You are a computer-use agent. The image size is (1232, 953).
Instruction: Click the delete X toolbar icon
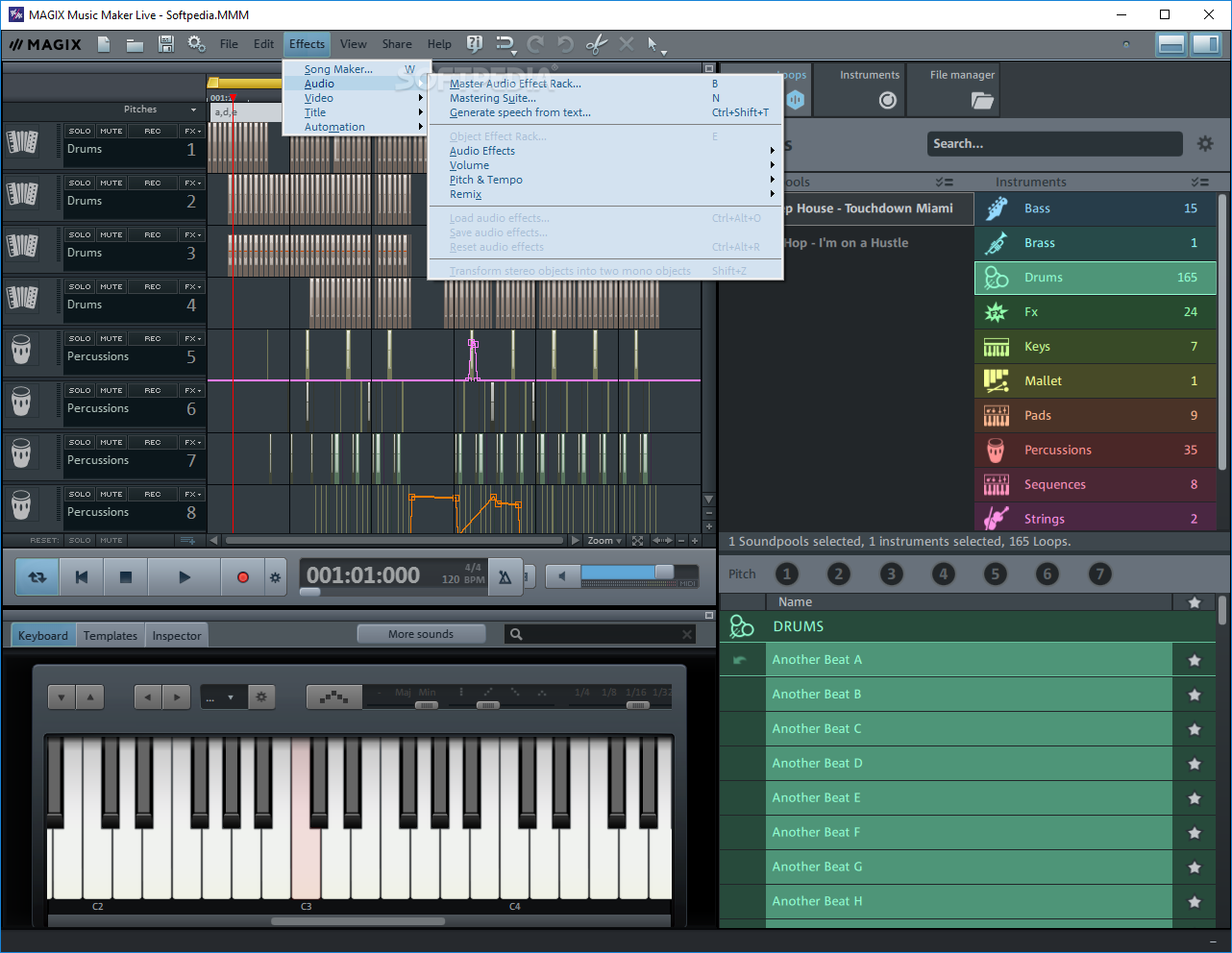click(627, 44)
